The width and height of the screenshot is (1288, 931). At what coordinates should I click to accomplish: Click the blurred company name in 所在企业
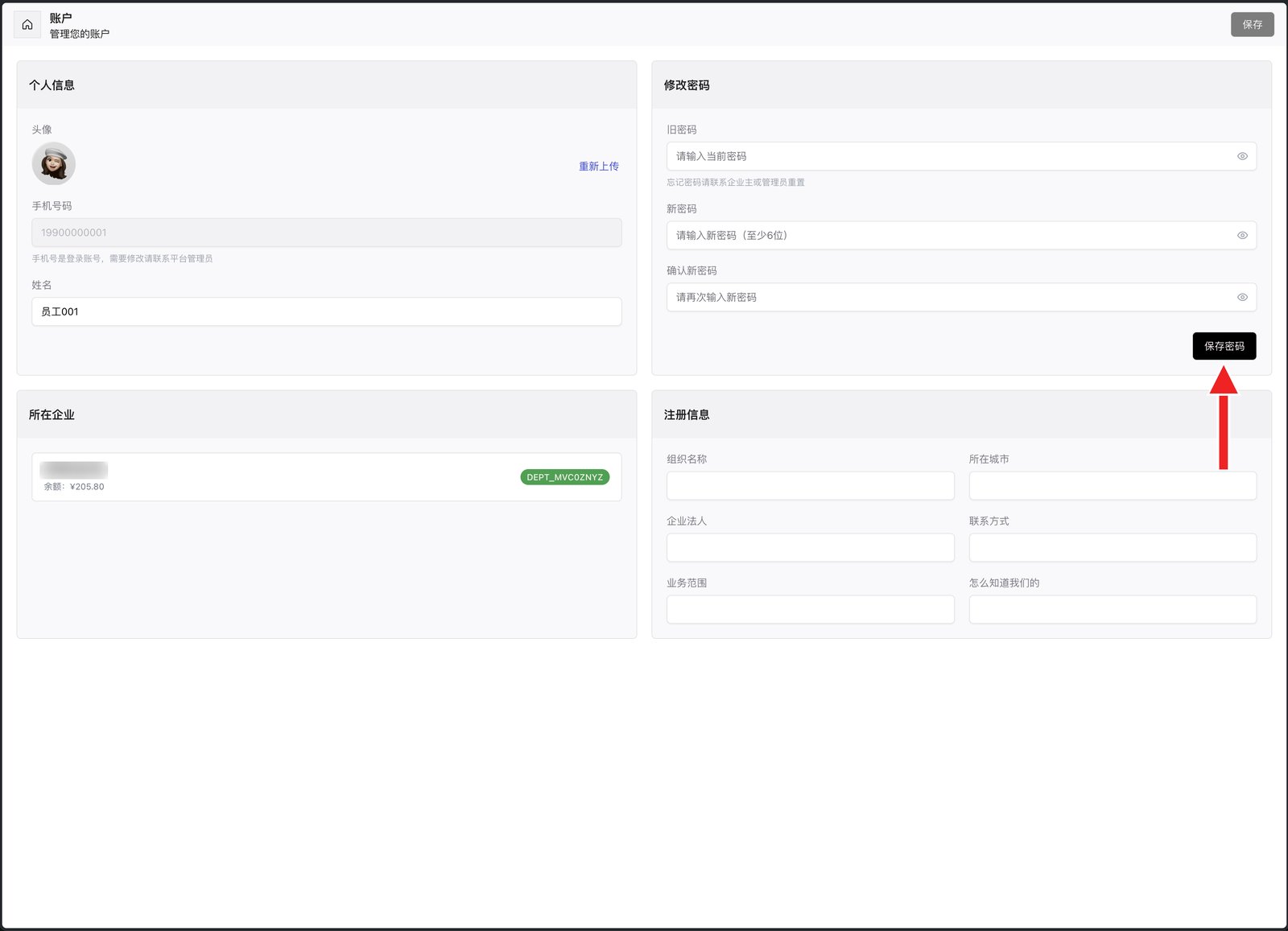(x=74, y=470)
